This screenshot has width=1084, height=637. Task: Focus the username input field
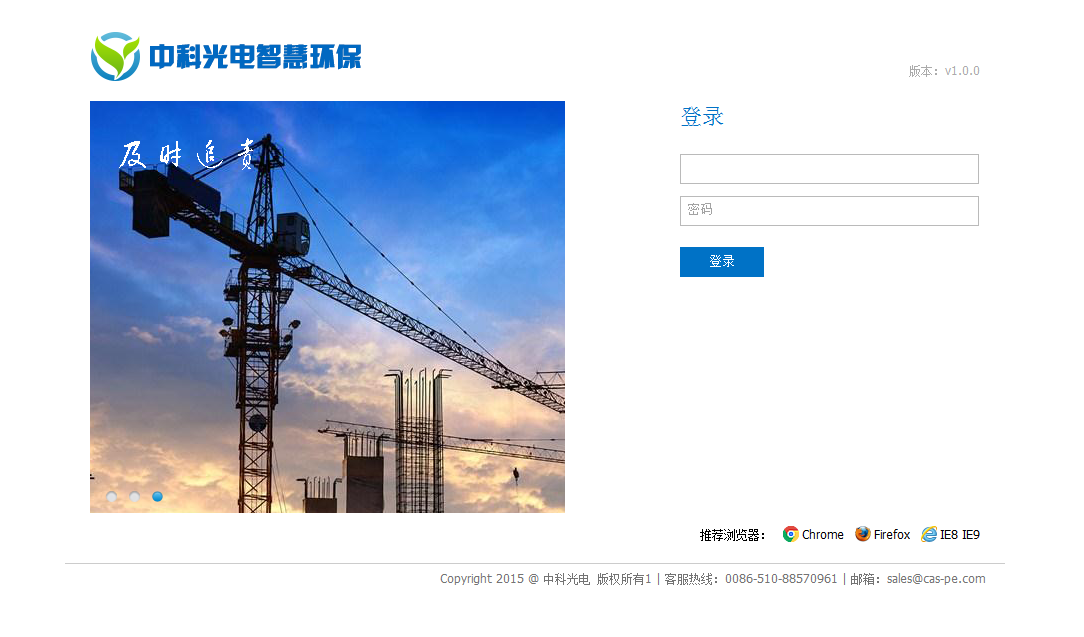coord(829,169)
